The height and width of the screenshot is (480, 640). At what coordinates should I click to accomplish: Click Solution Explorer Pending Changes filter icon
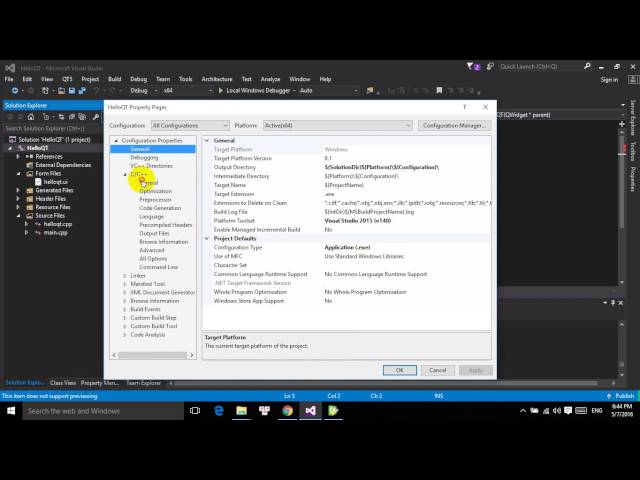46,117
